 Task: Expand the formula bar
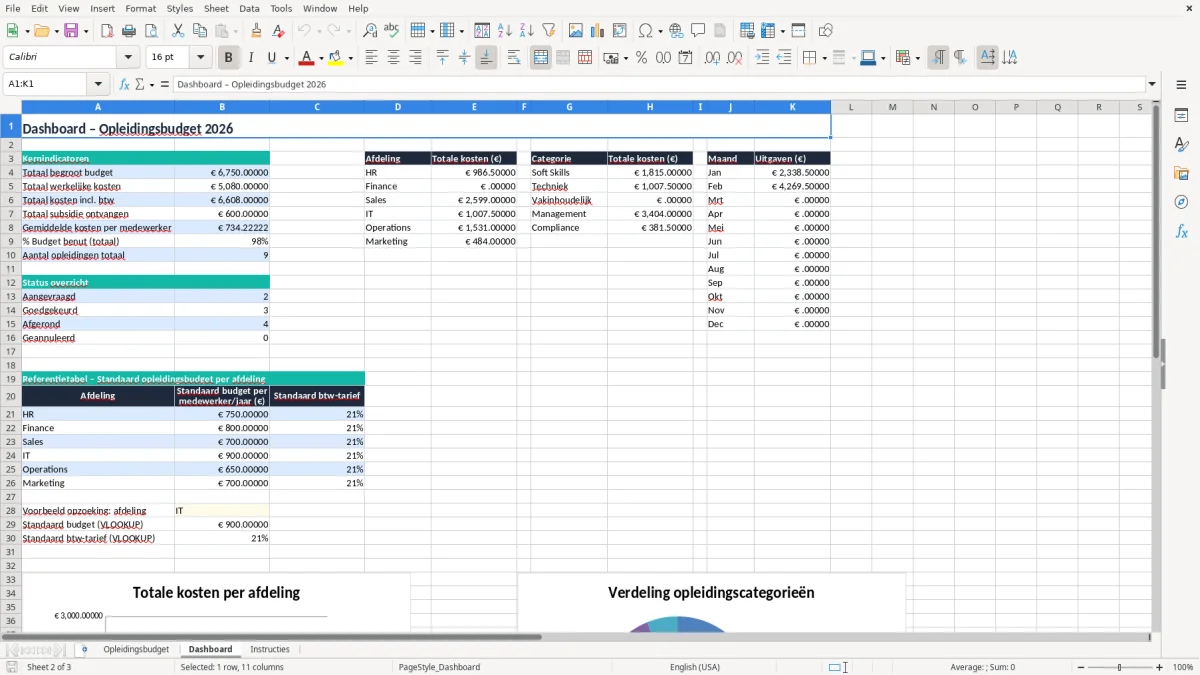tap(1152, 85)
